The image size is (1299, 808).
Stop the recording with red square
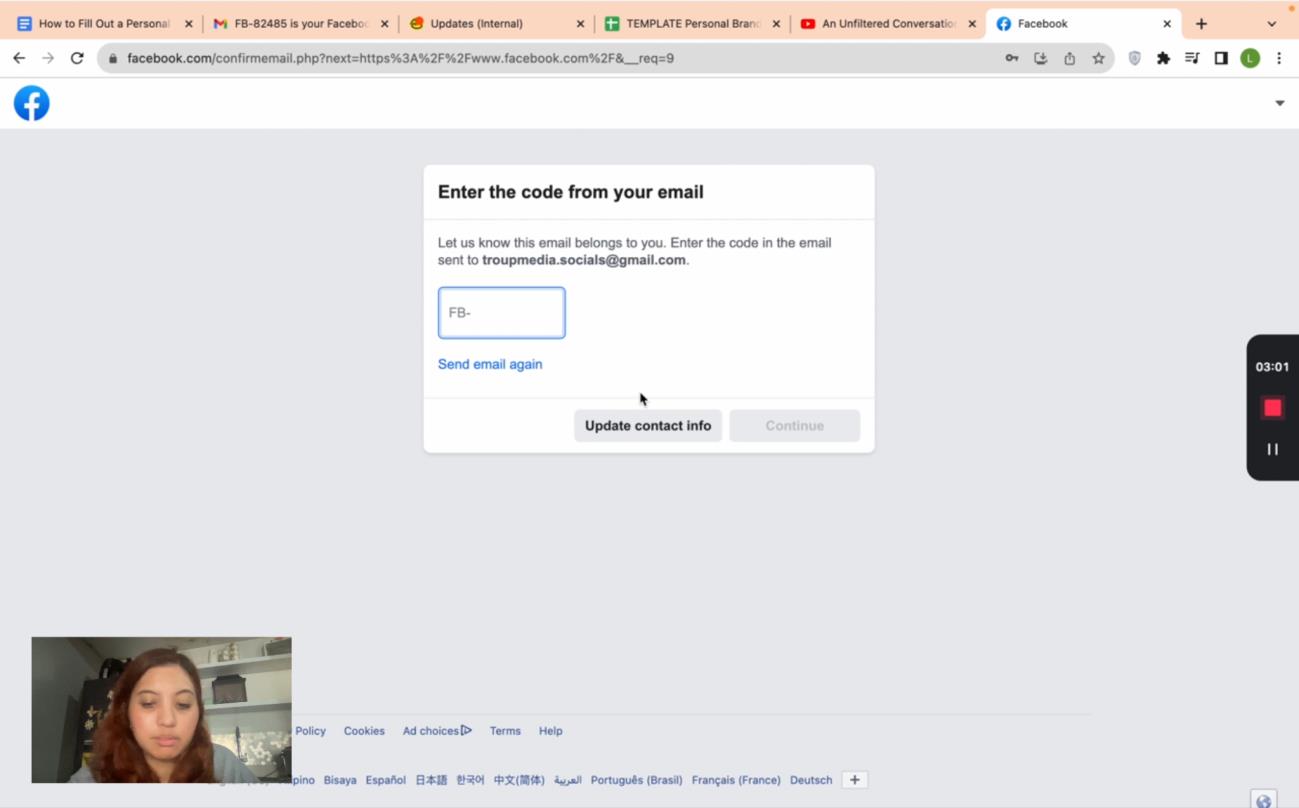1272,408
